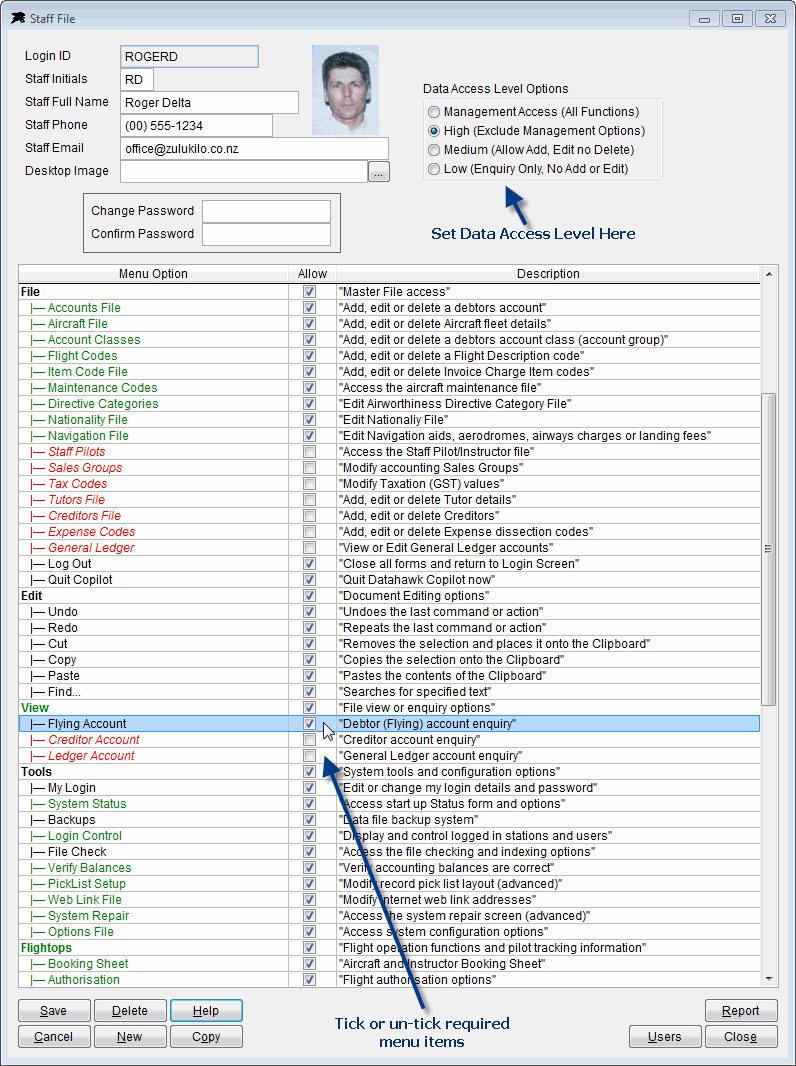
Task: Click the Staff Email field
Action: click(x=254, y=149)
